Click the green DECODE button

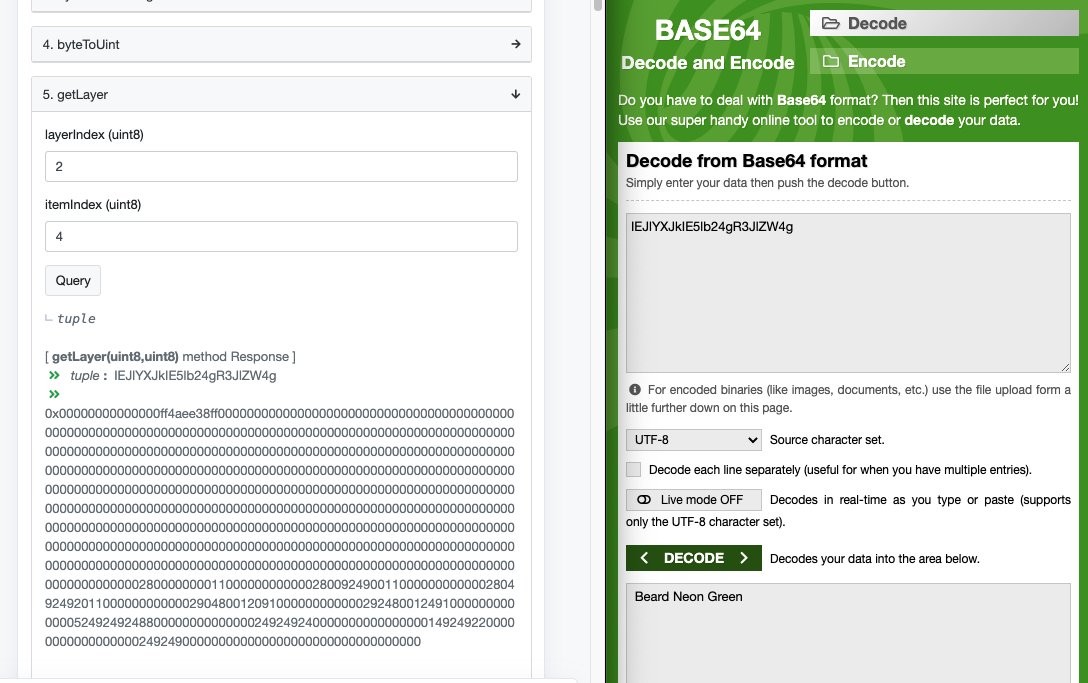pyautogui.click(x=693, y=558)
